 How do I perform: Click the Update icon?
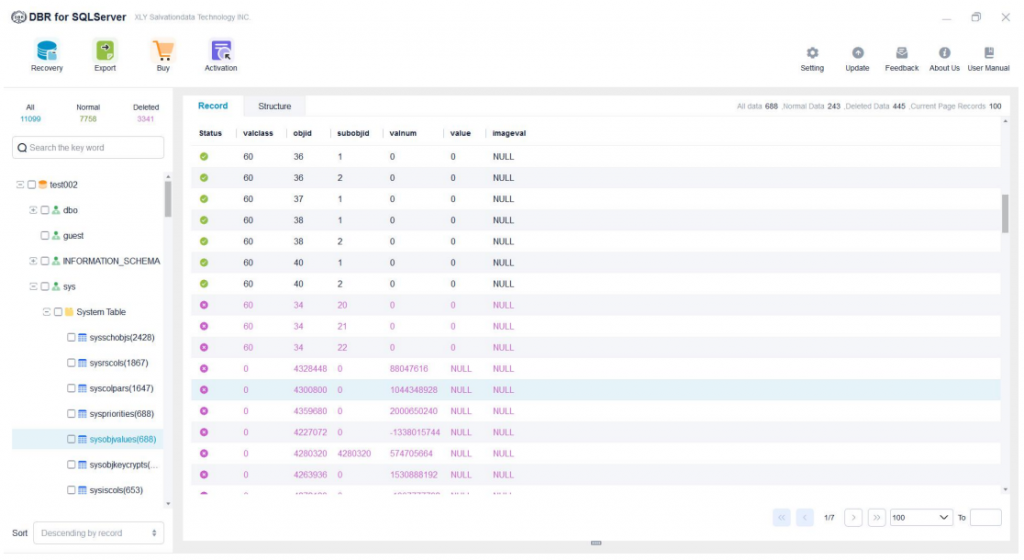tap(857, 53)
